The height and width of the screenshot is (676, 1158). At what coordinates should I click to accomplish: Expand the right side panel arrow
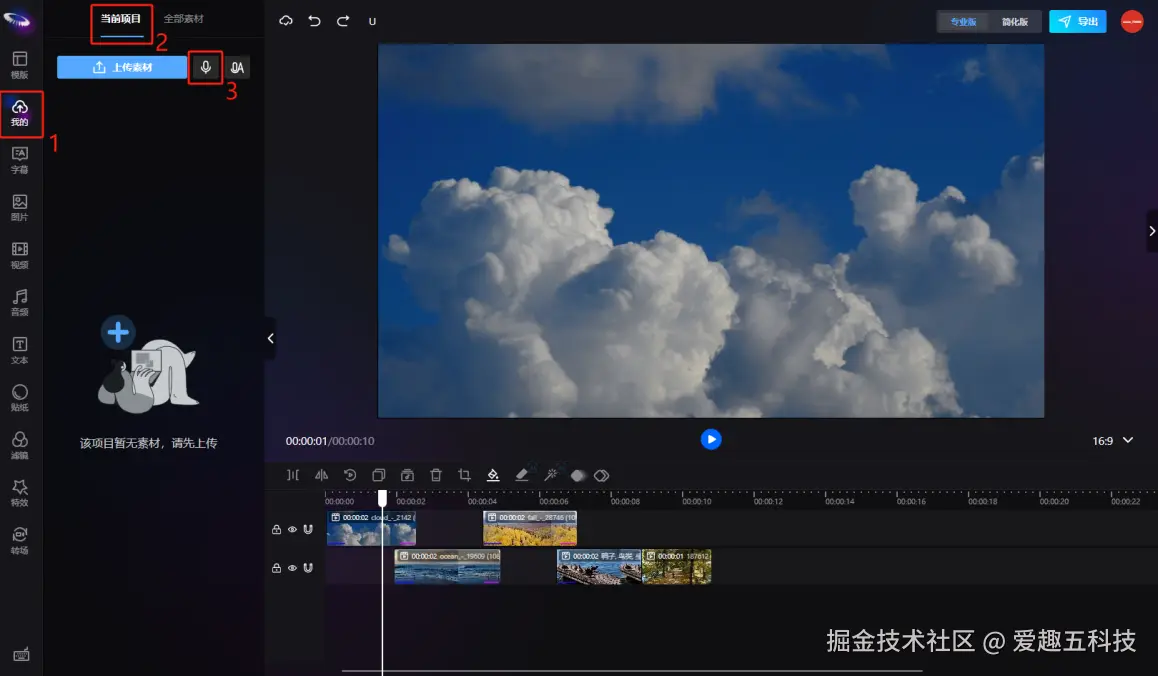1151,231
